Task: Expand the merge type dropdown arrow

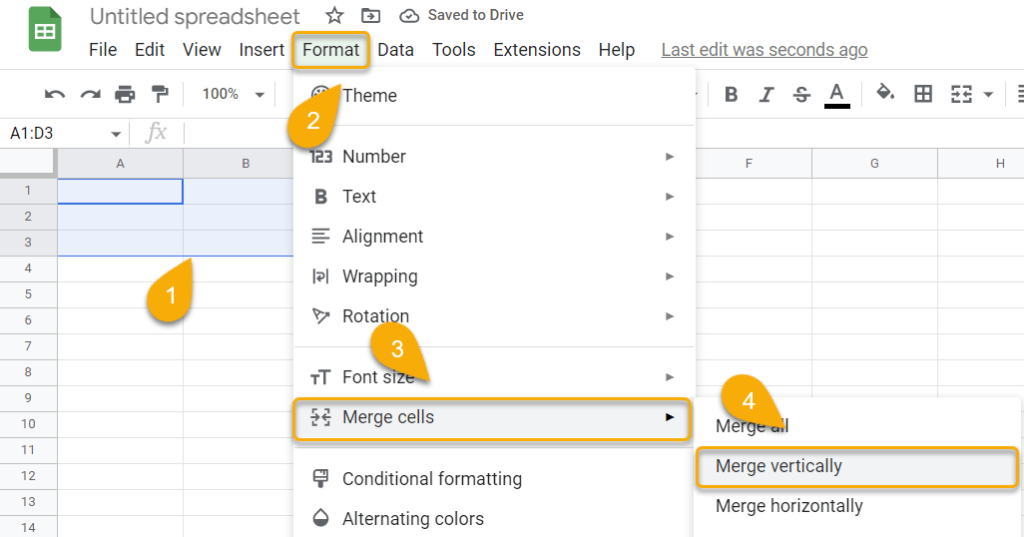Action: (988, 95)
